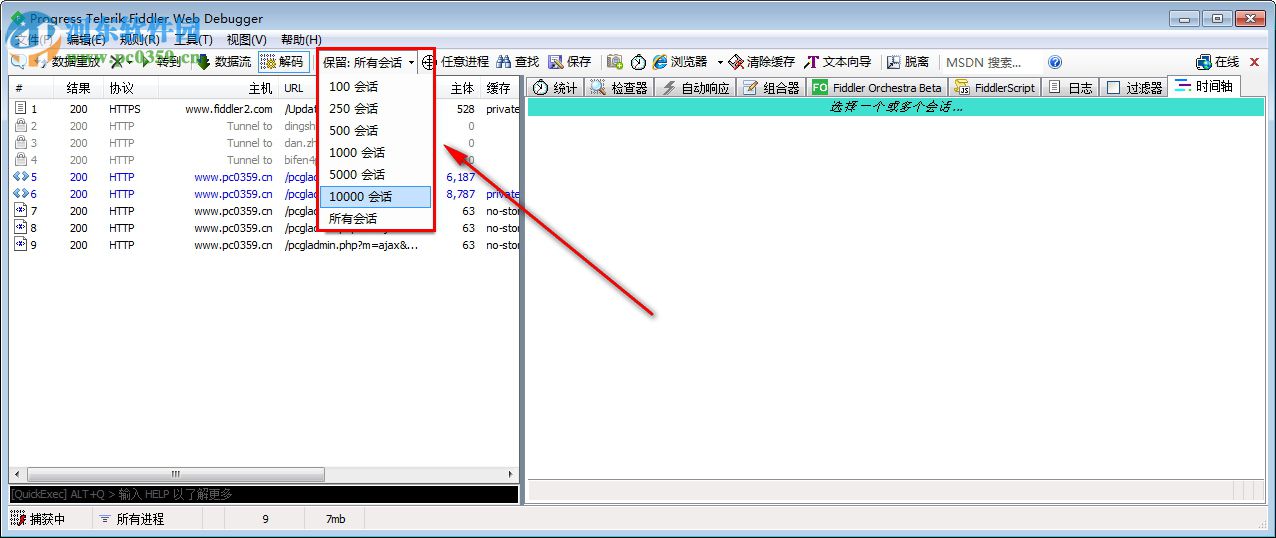Select 500 会话 option
This screenshot has width=1276, height=538.
376,131
